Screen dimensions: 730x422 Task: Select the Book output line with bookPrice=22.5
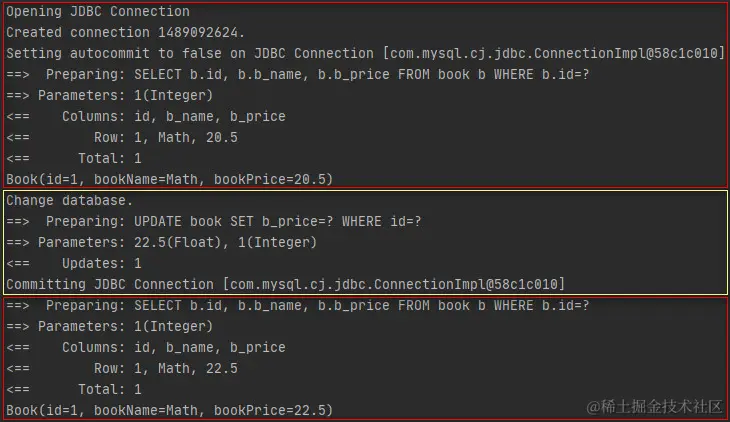coord(170,410)
